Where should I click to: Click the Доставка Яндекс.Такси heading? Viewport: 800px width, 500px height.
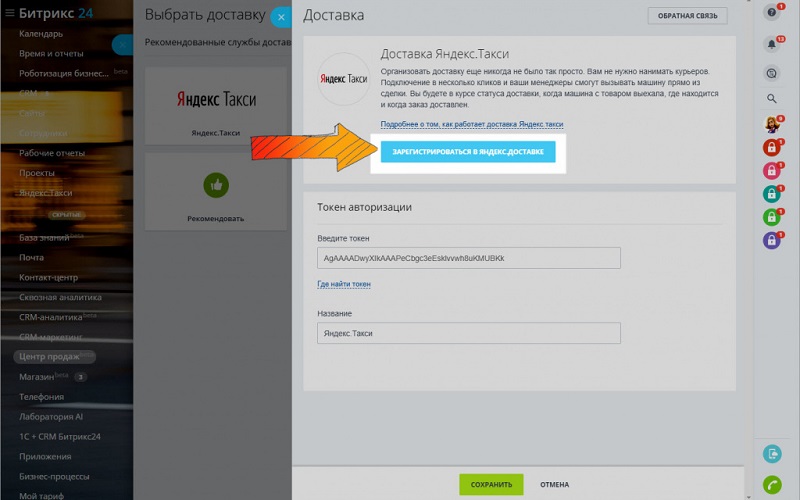point(444,54)
